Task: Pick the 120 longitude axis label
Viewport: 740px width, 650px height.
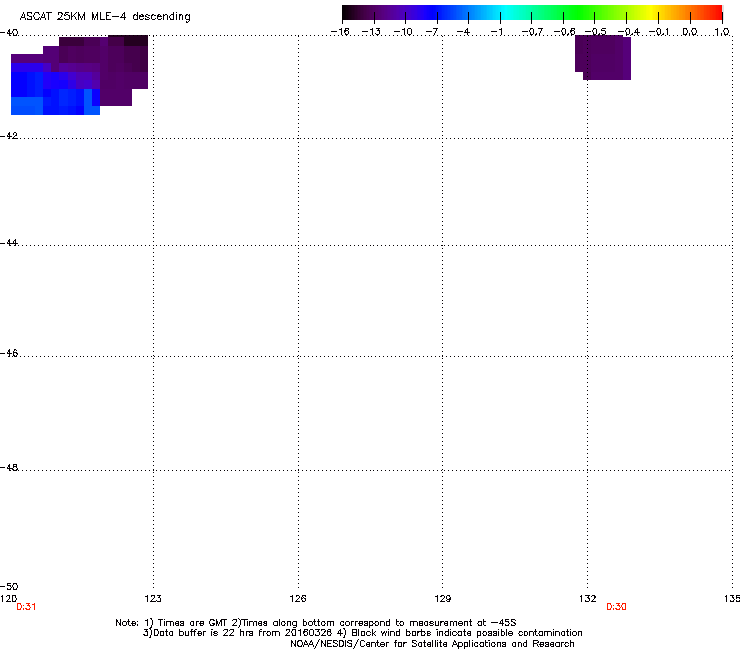Action: click(8, 599)
